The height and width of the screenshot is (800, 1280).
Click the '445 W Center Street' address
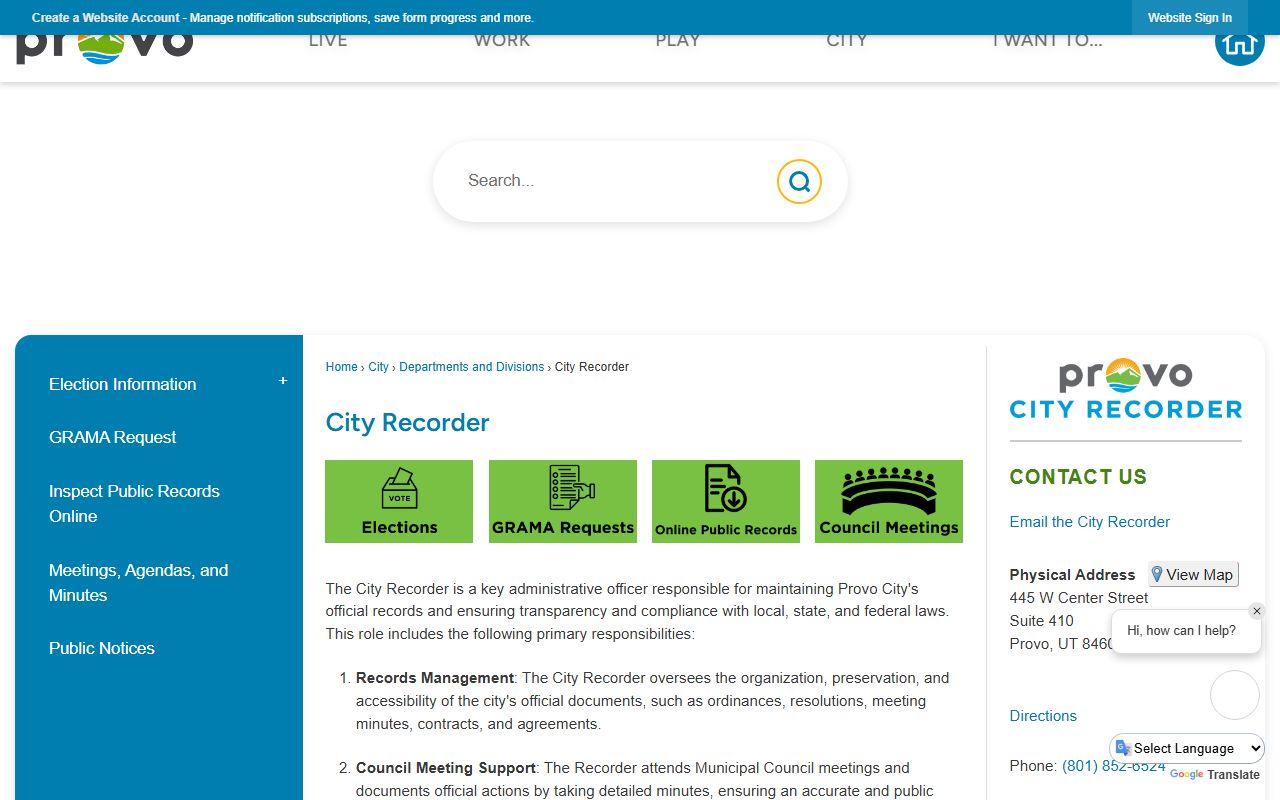1079,598
